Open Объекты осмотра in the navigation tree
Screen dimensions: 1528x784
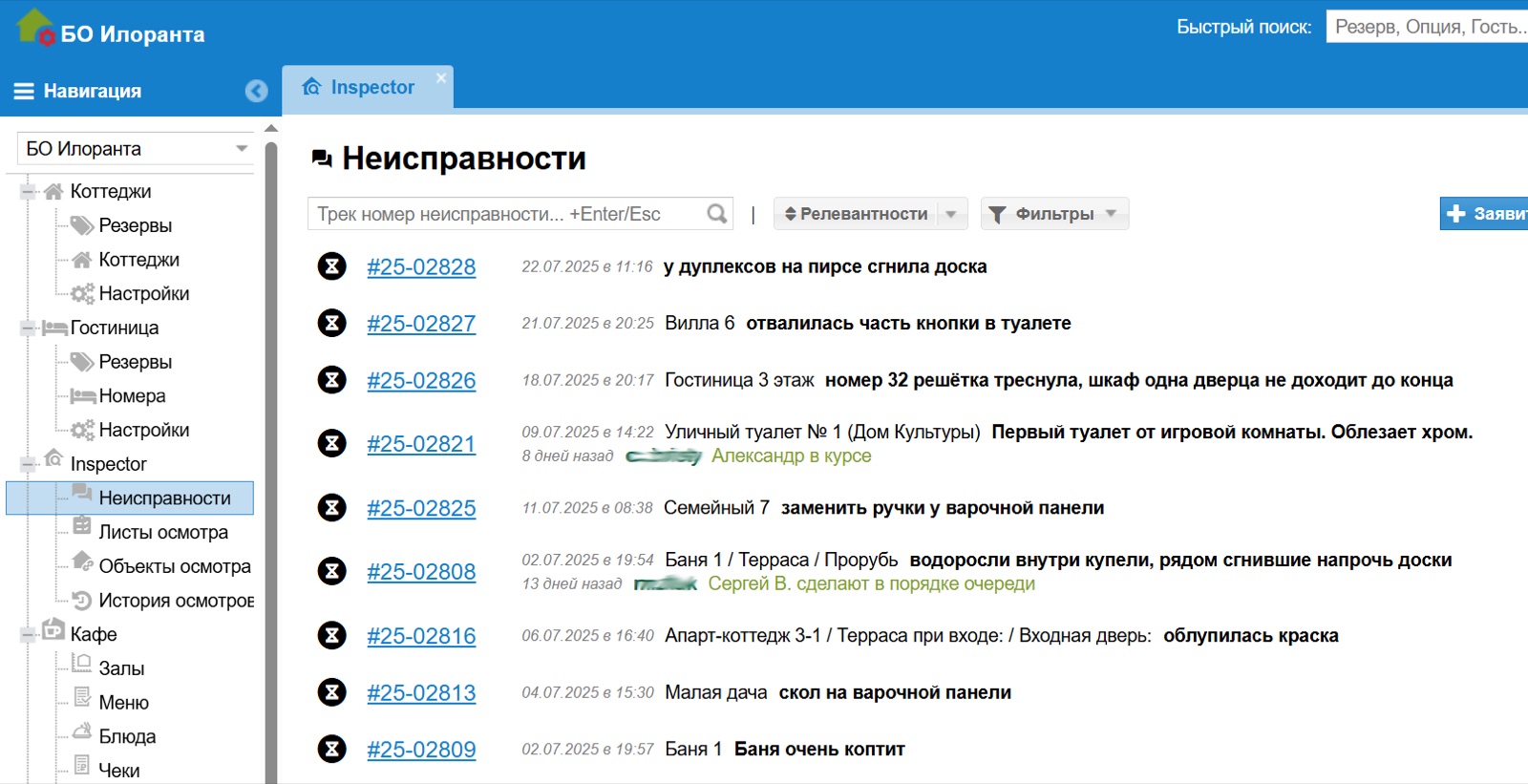click(175, 566)
